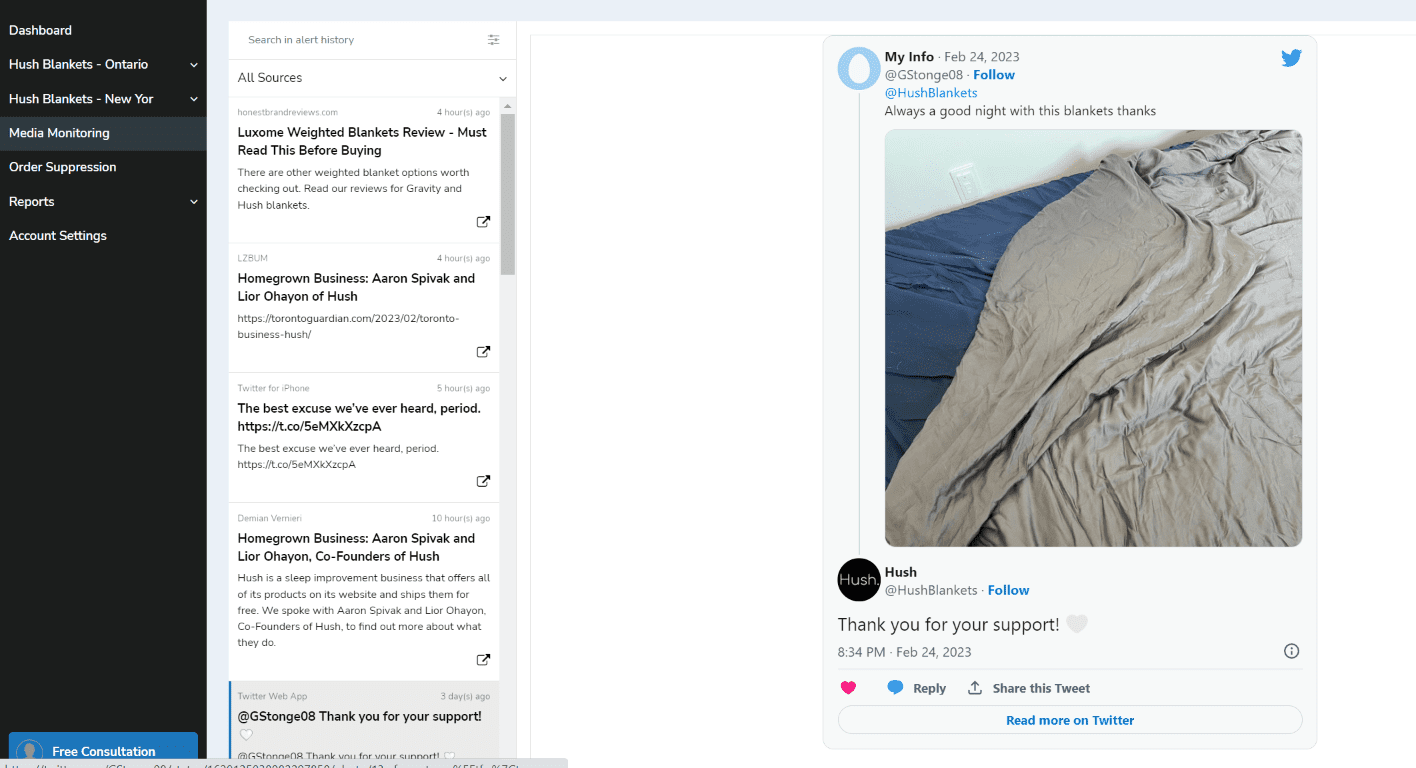
Task: Expand the All Sources dropdown
Action: point(372,78)
